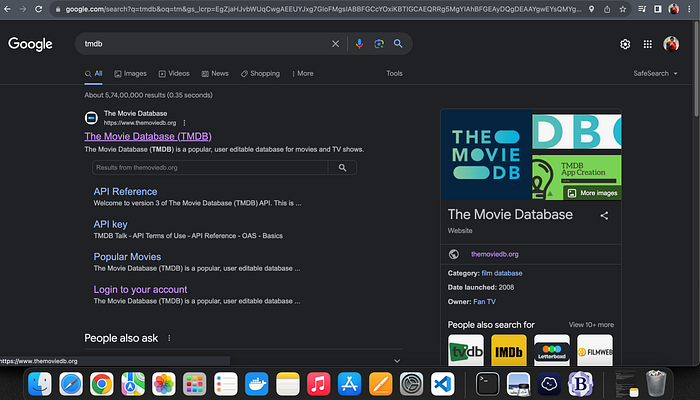The height and width of the screenshot is (400, 700).
Task: Select the All results tab
Action: click(x=94, y=74)
